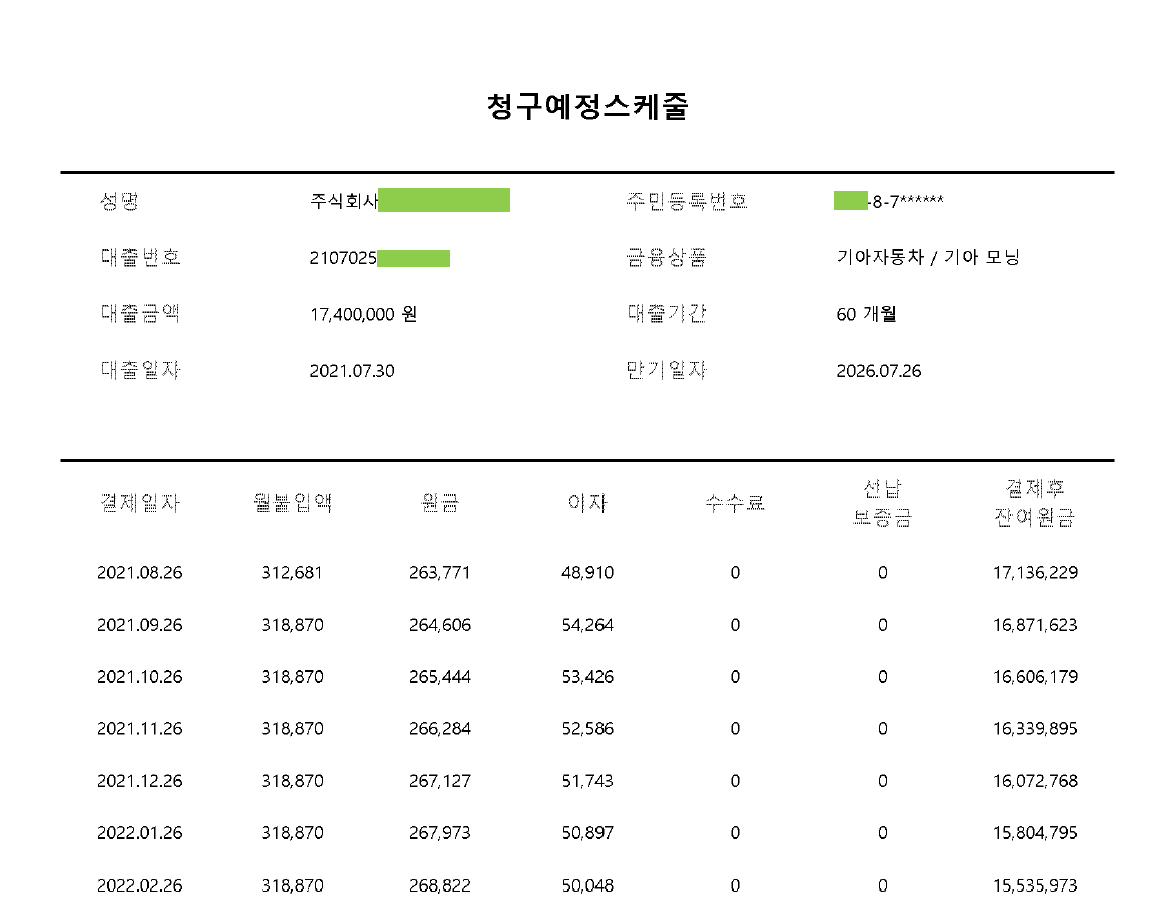The image size is (1165, 905).
Task: Click the 이자 column header
Action: point(587,503)
